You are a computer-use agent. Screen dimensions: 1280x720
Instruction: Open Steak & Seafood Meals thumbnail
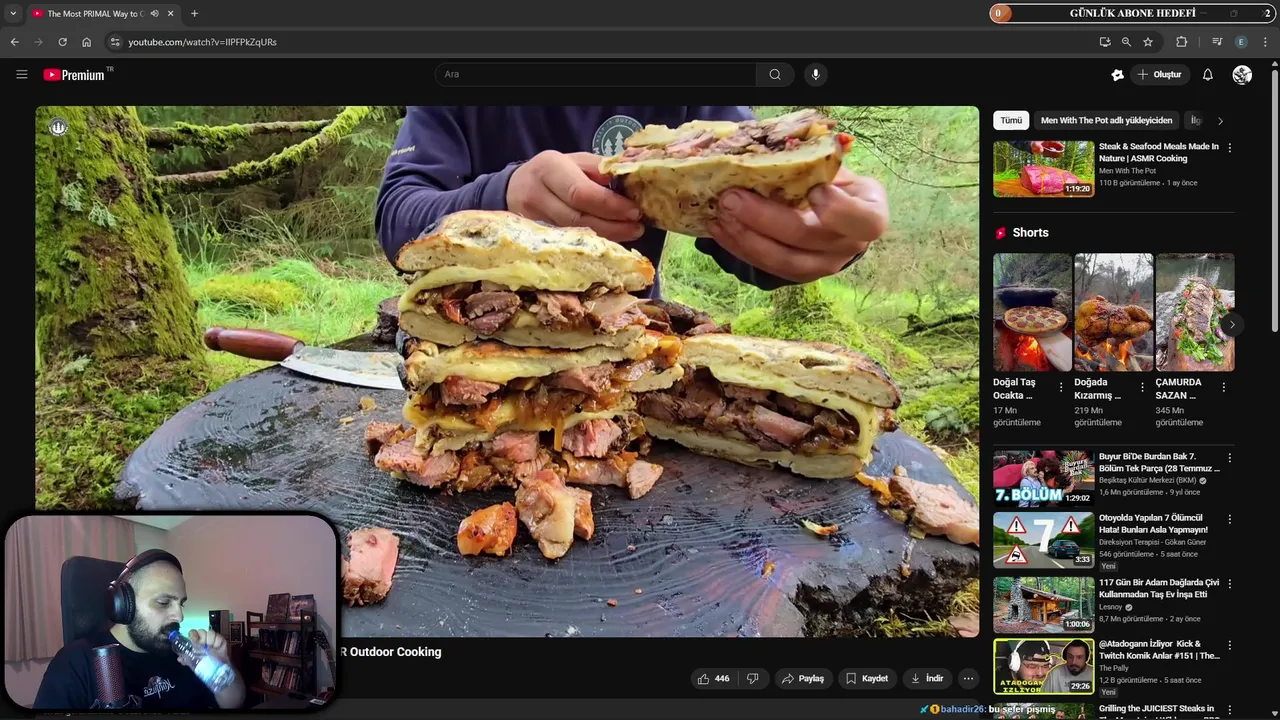[1043, 168]
